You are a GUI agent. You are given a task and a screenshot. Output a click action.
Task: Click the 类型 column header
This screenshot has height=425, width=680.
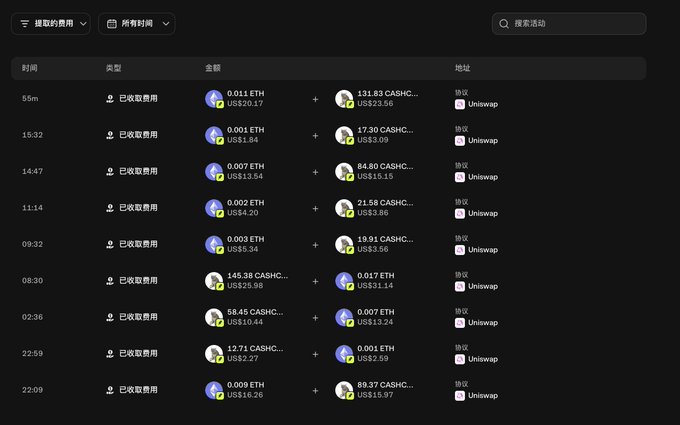pyautogui.click(x=114, y=68)
